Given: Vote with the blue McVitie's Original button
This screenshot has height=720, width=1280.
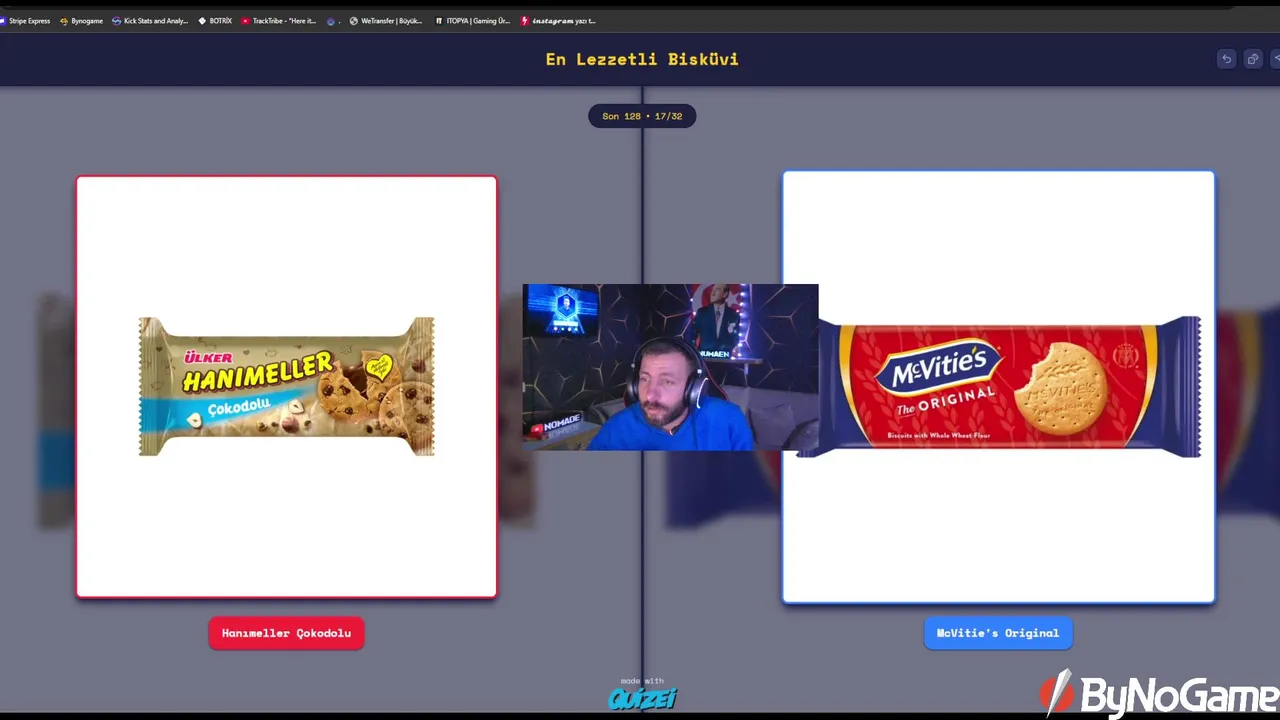Looking at the screenshot, I should (x=998, y=633).
